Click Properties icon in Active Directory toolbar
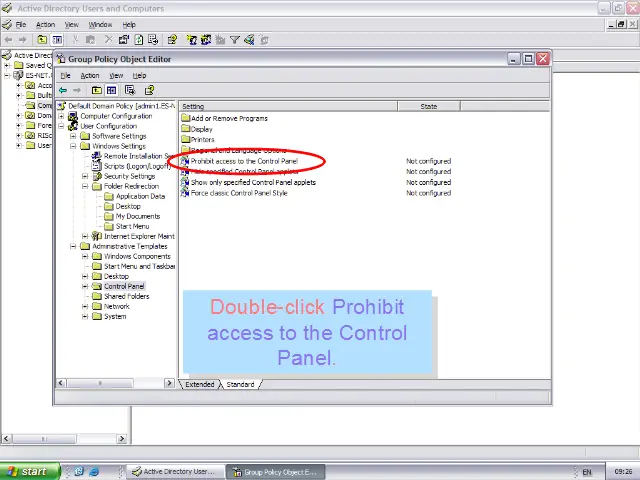 [124, 40]
